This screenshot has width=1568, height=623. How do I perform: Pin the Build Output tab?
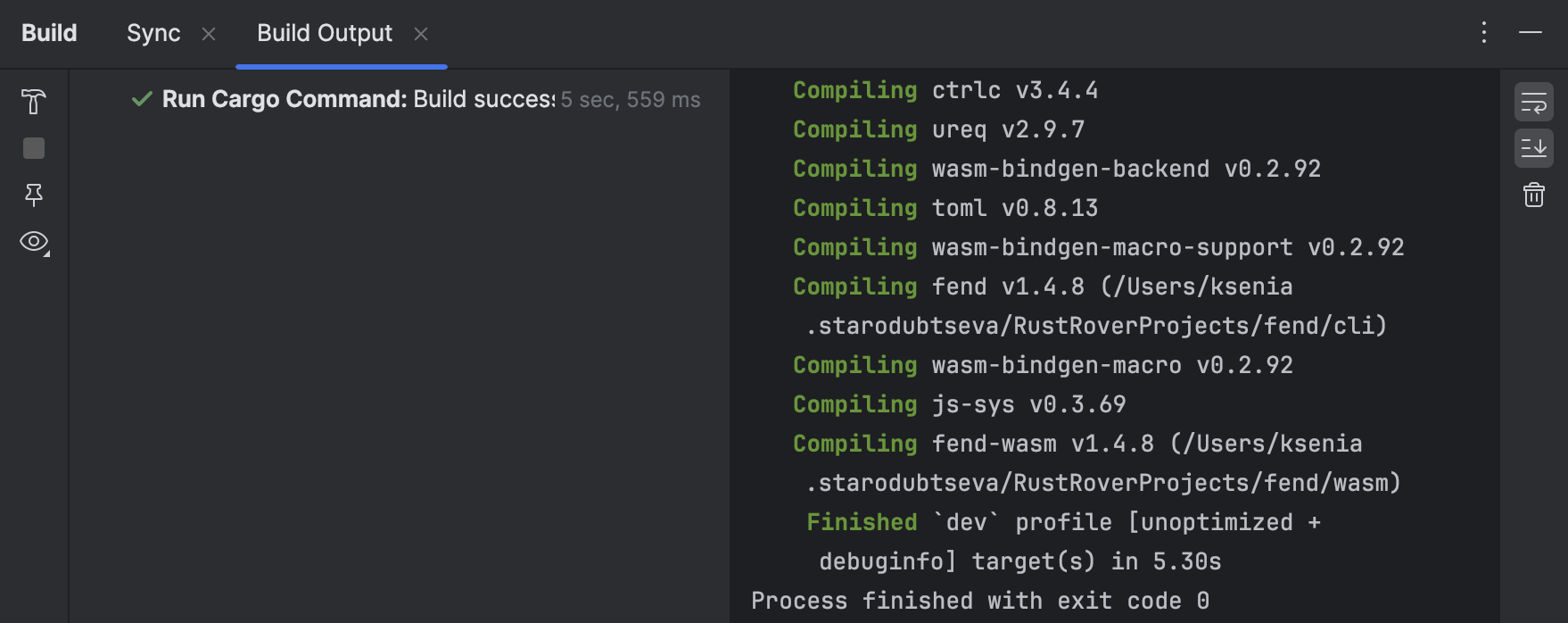pos(34,195)
